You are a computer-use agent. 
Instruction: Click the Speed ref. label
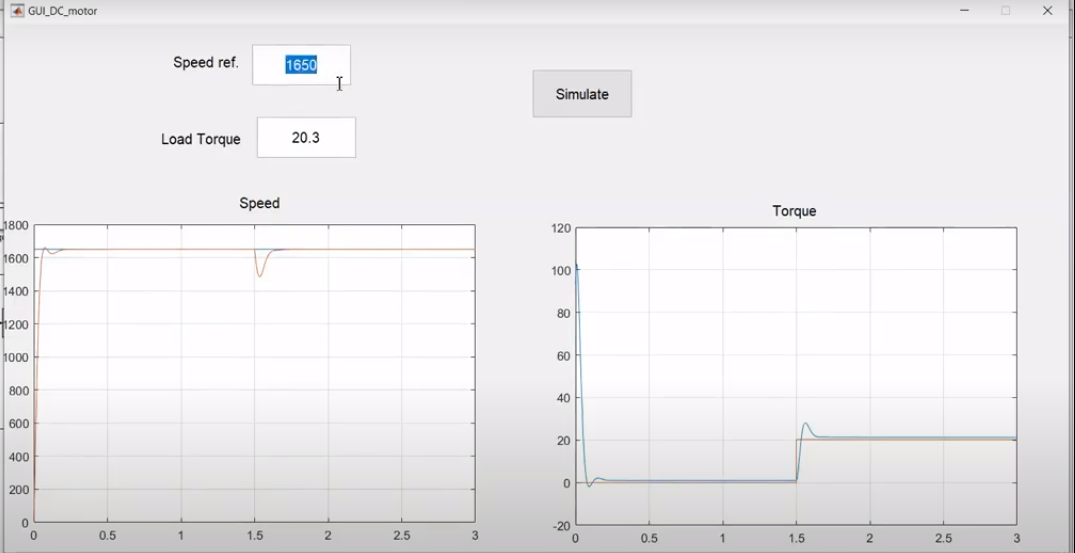click(206, 62)
